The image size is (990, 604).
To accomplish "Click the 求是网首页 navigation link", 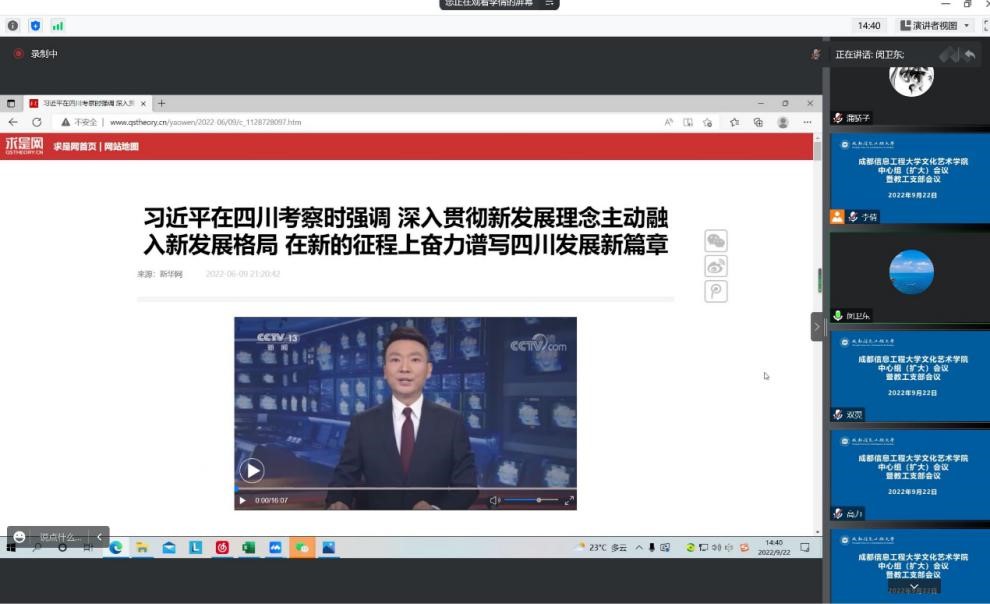I will tap(75, 147).
